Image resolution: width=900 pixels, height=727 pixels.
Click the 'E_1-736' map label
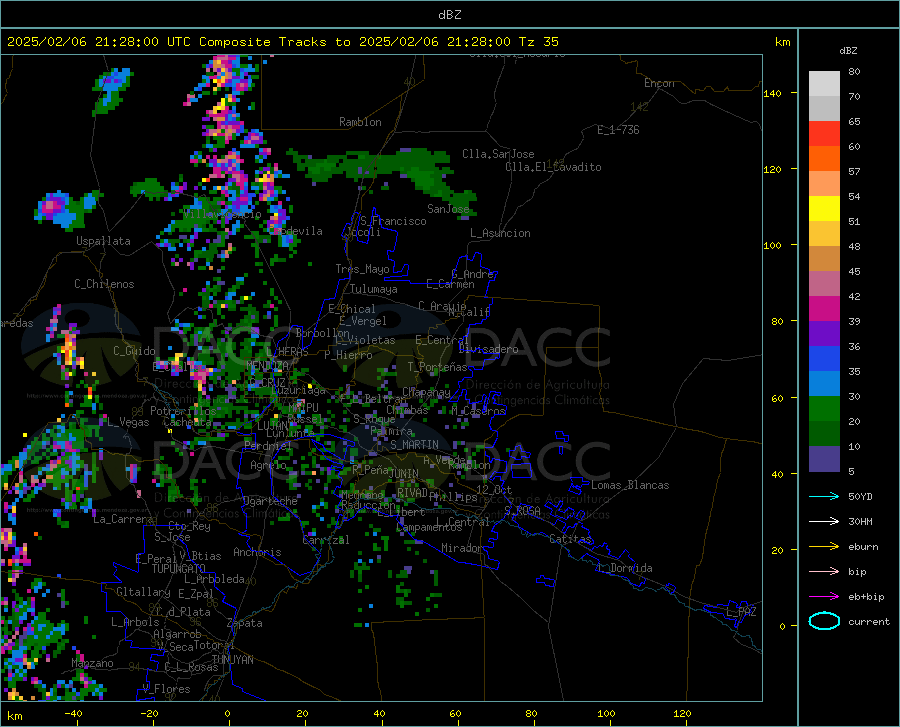pos(618,130)
